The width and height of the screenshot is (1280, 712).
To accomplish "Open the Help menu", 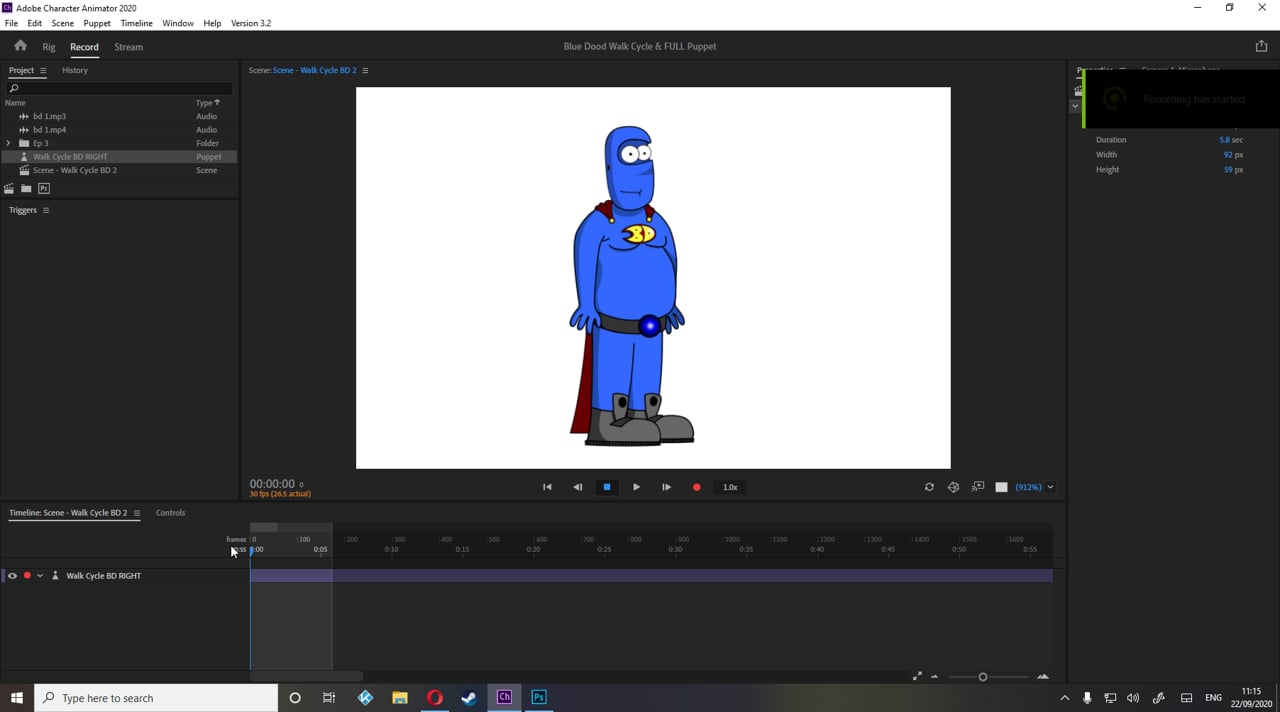I will click(x=212, y=23).
